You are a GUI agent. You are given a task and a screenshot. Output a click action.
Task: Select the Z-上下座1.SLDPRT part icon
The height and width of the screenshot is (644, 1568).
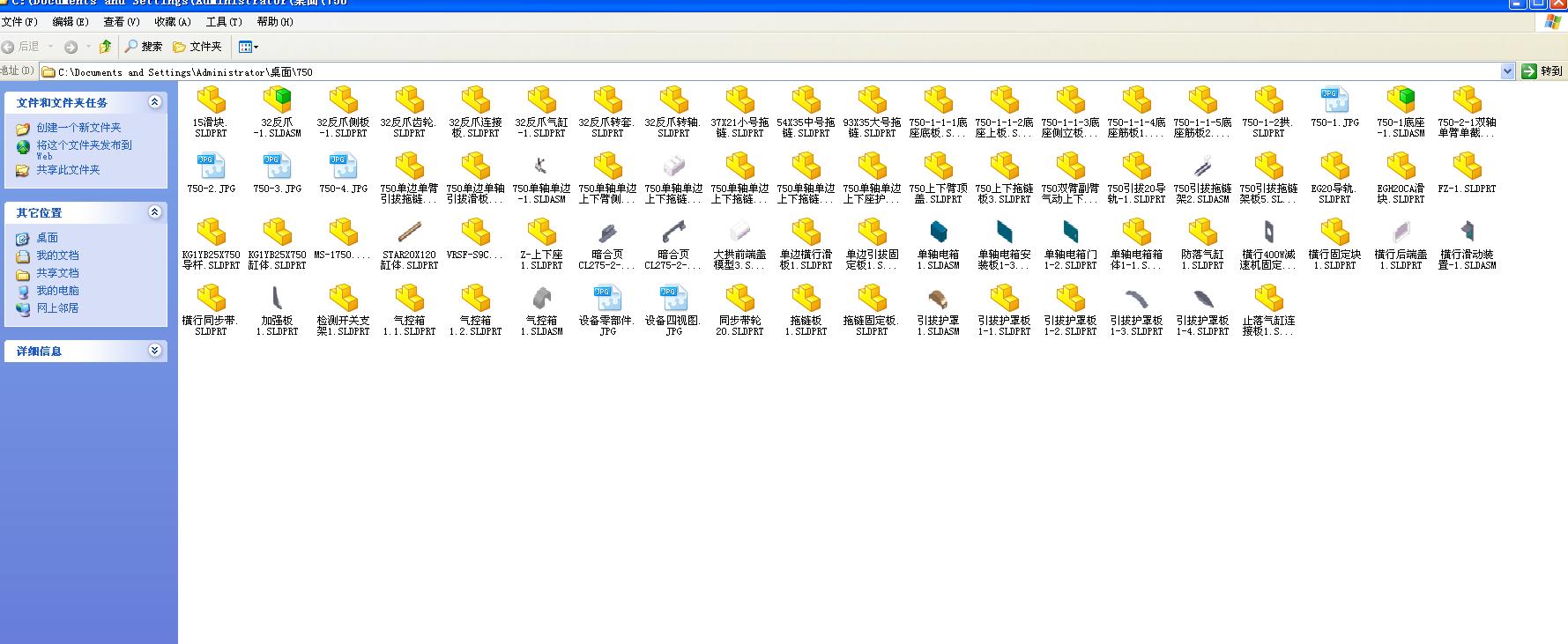coord(541,232)
